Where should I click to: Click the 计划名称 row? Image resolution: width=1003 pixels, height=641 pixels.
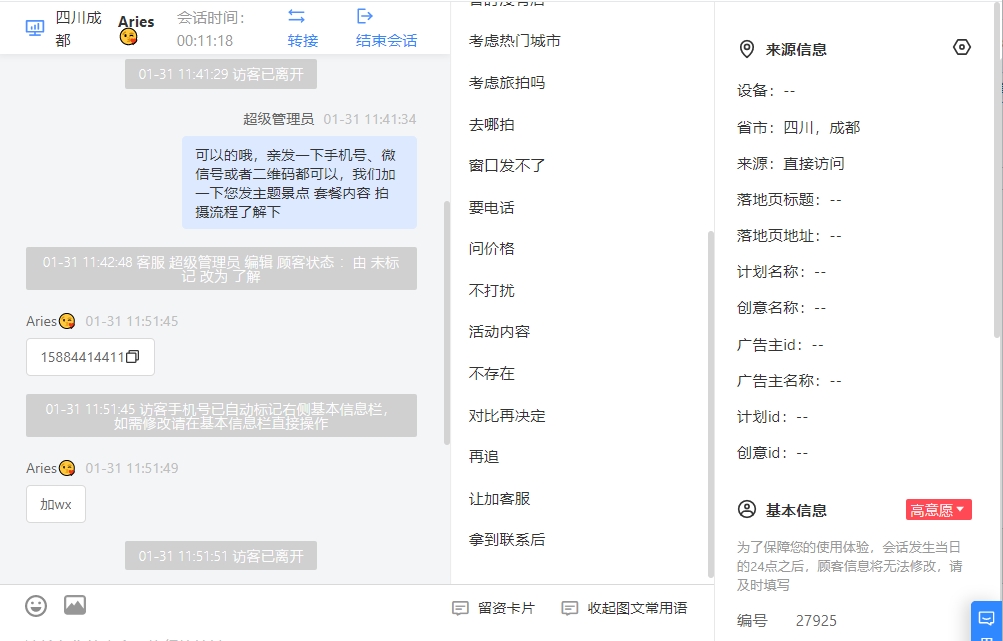[x=781, y=272]
